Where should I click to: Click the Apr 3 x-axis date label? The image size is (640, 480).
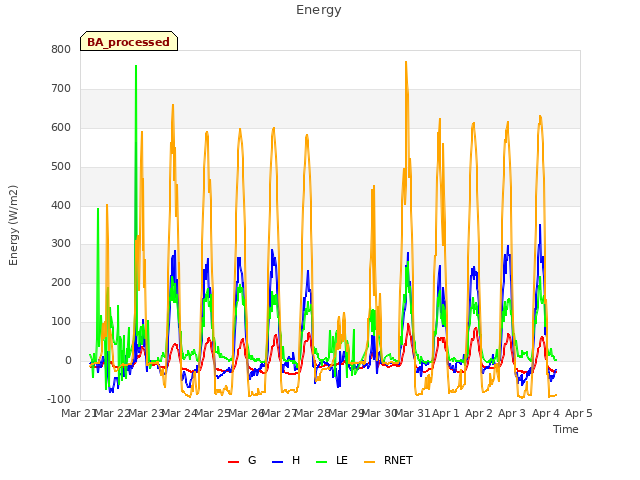[512, 413]
